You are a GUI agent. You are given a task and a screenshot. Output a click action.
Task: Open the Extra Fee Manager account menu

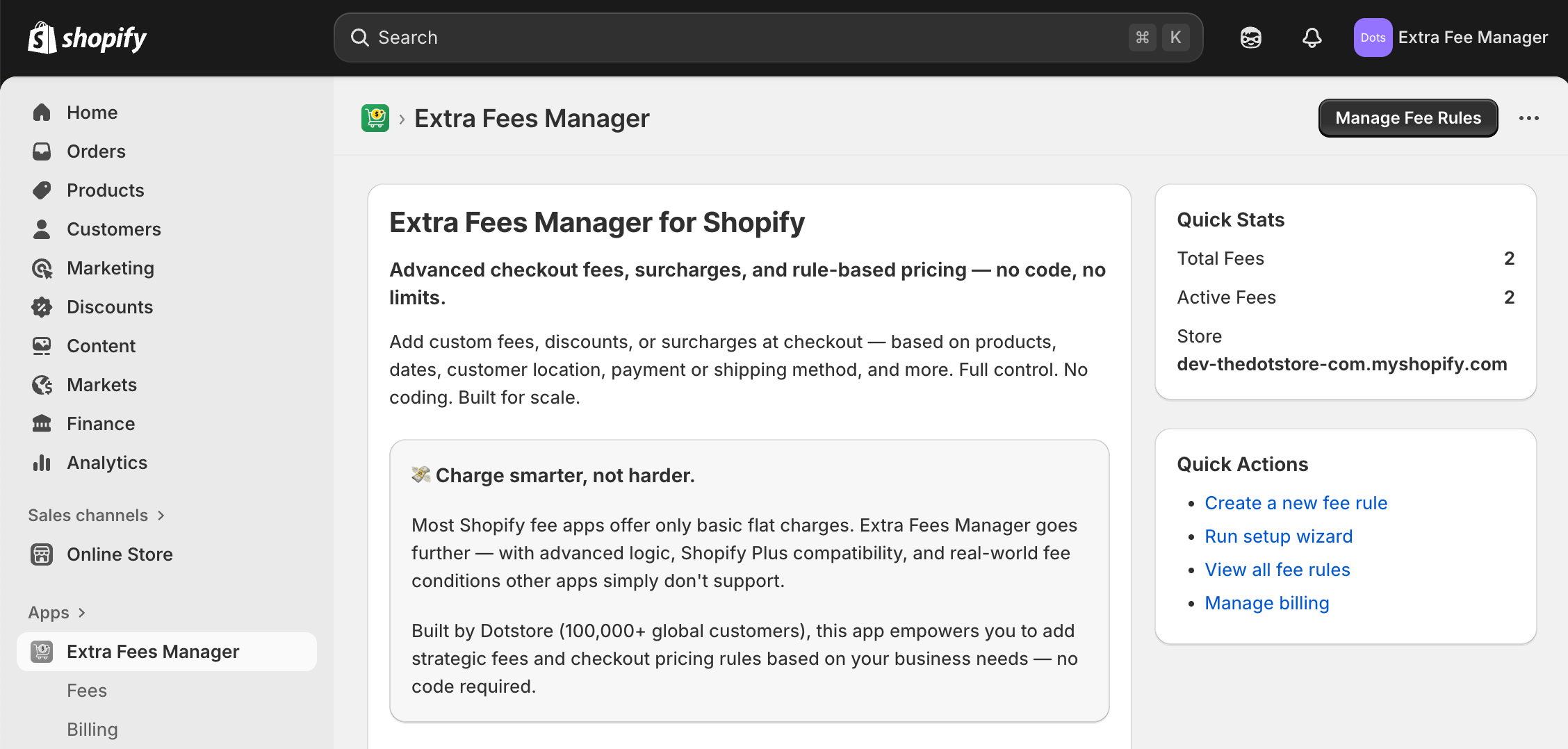[1451, 38]
